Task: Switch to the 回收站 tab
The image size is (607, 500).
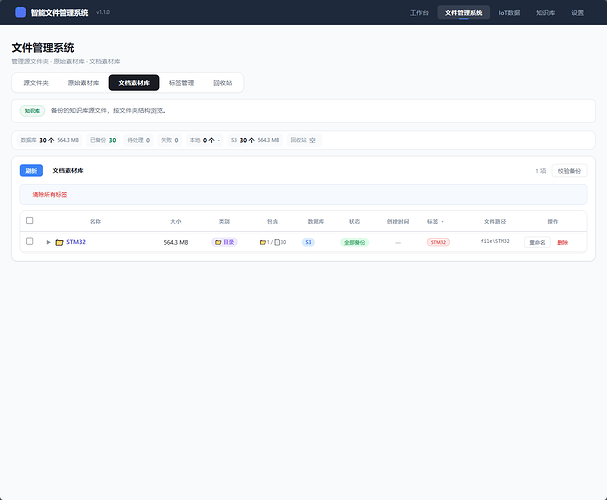Action: point(223,83)
